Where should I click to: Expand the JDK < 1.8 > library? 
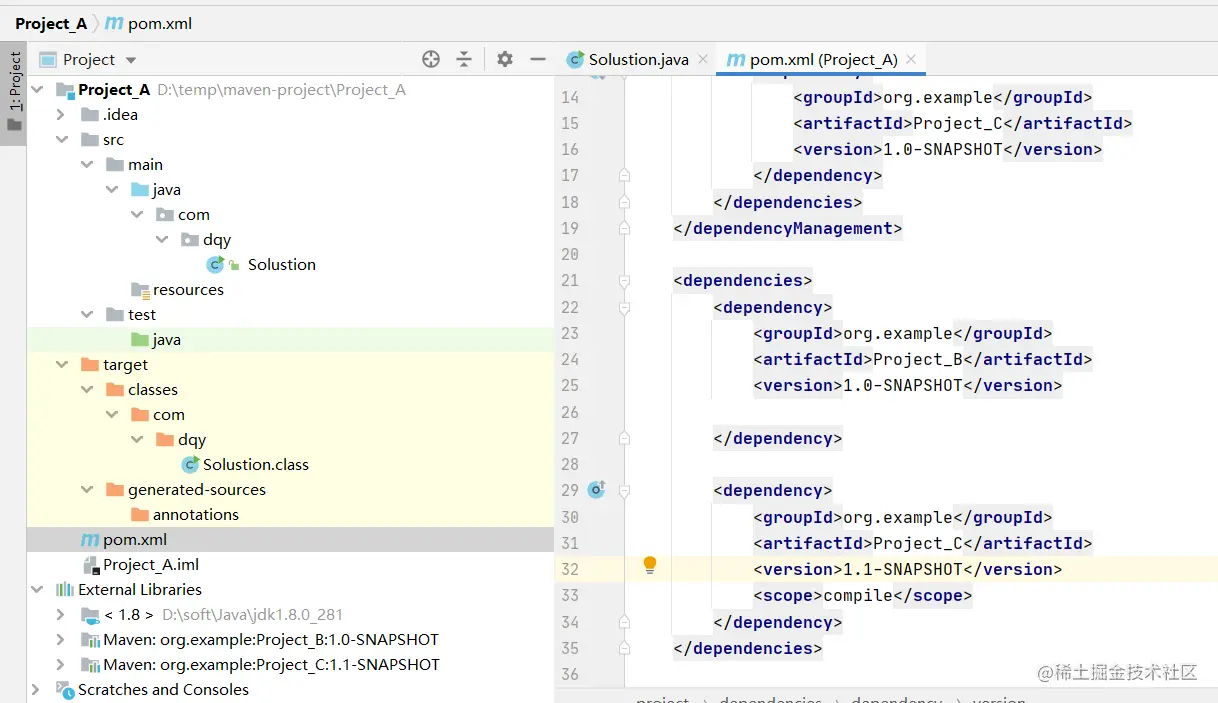click(x=61, y=614)
